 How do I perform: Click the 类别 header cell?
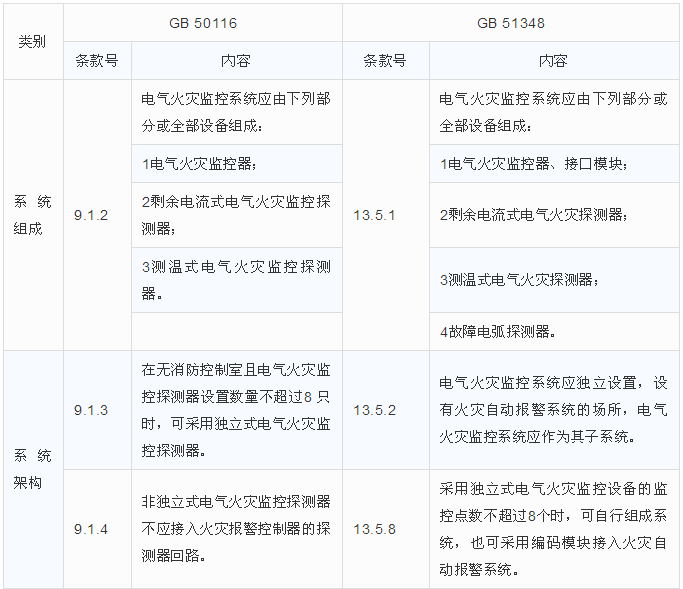pos(32,42)
